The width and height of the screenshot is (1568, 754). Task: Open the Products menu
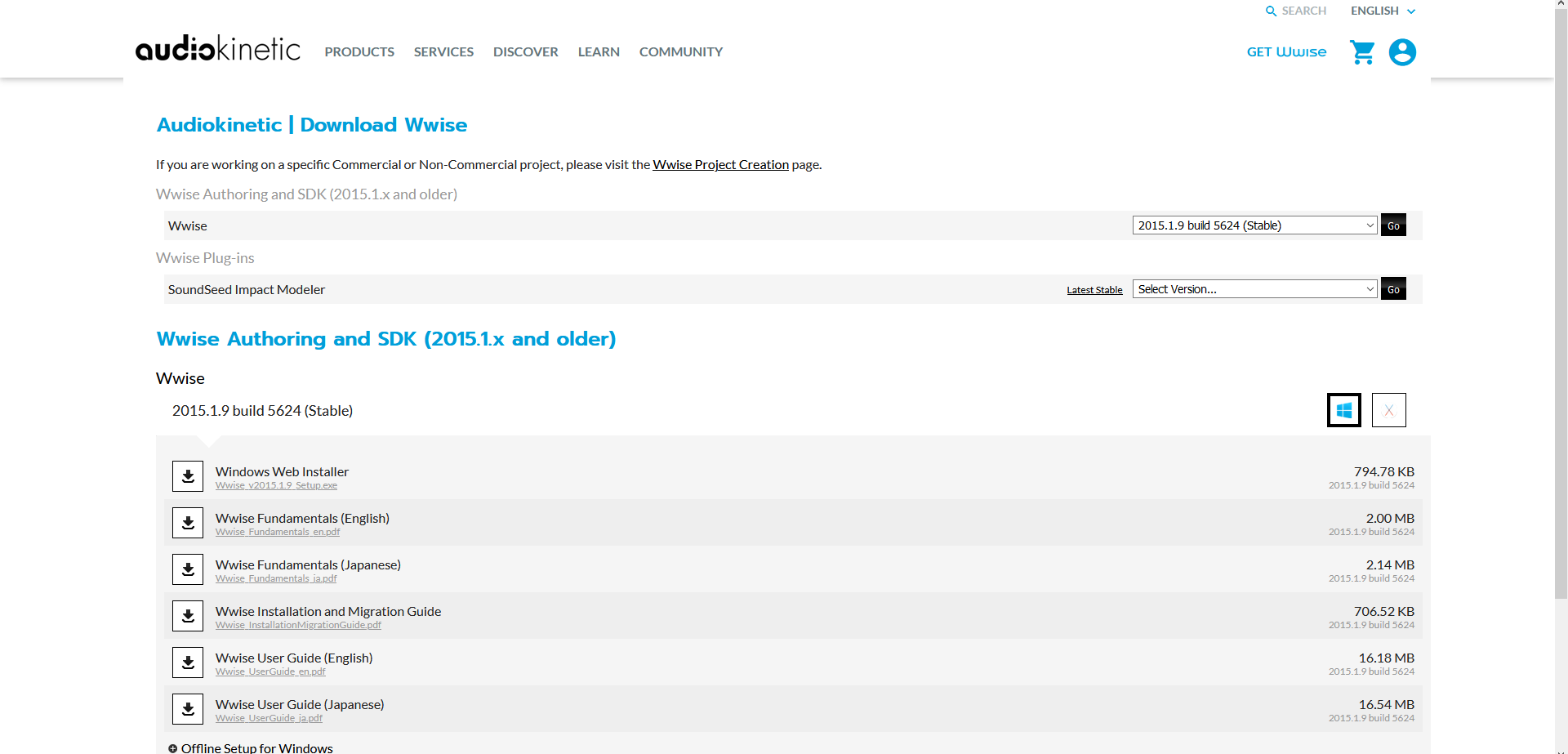359,52
